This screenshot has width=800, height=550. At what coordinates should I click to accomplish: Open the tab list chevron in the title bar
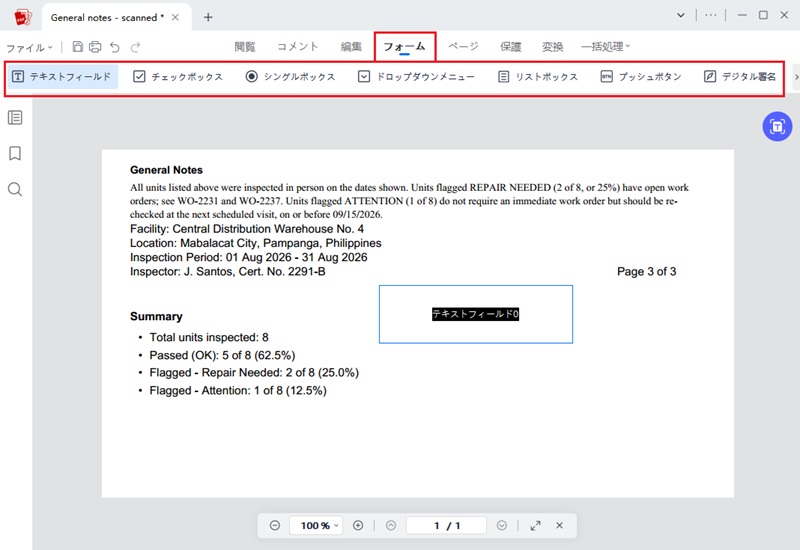tap(681, 15)
